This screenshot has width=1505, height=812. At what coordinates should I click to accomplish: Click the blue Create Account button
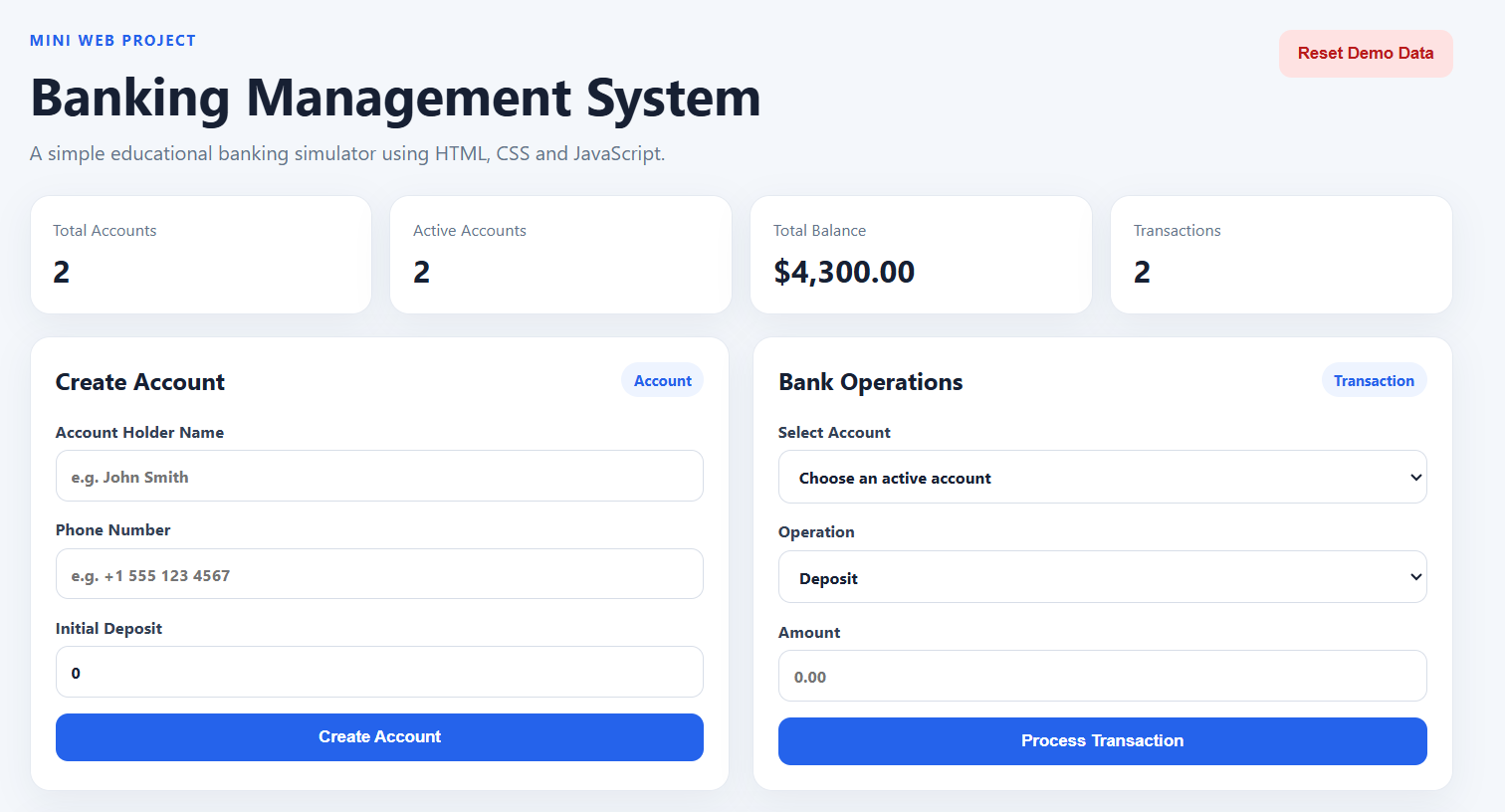pyautogui.click(x=379, y=737)
